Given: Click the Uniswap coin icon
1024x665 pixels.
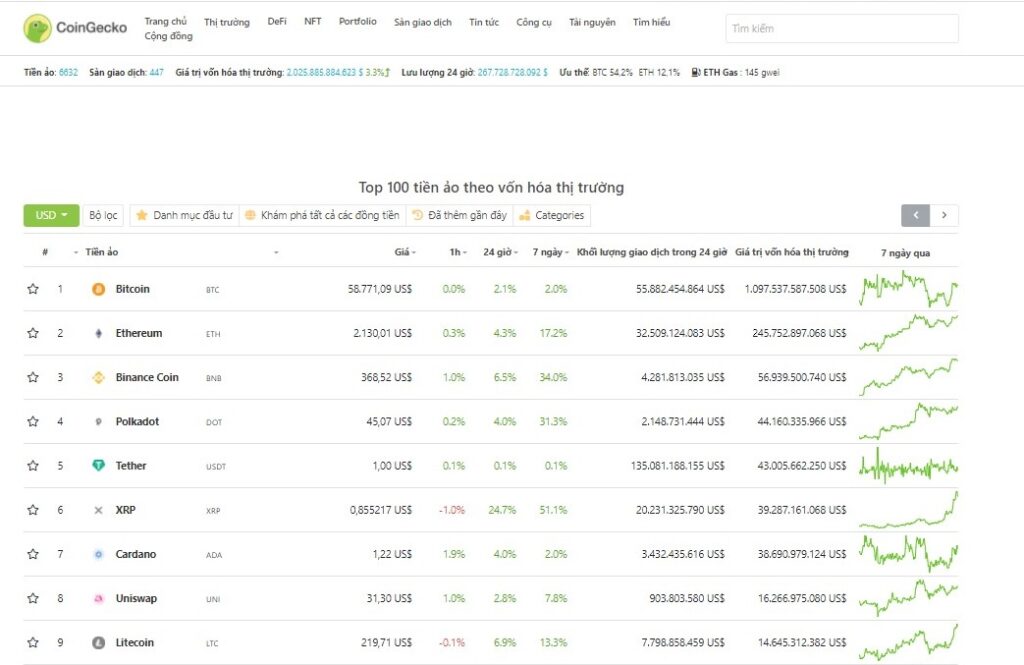Looking at the screenshot, I should point(99,598).
